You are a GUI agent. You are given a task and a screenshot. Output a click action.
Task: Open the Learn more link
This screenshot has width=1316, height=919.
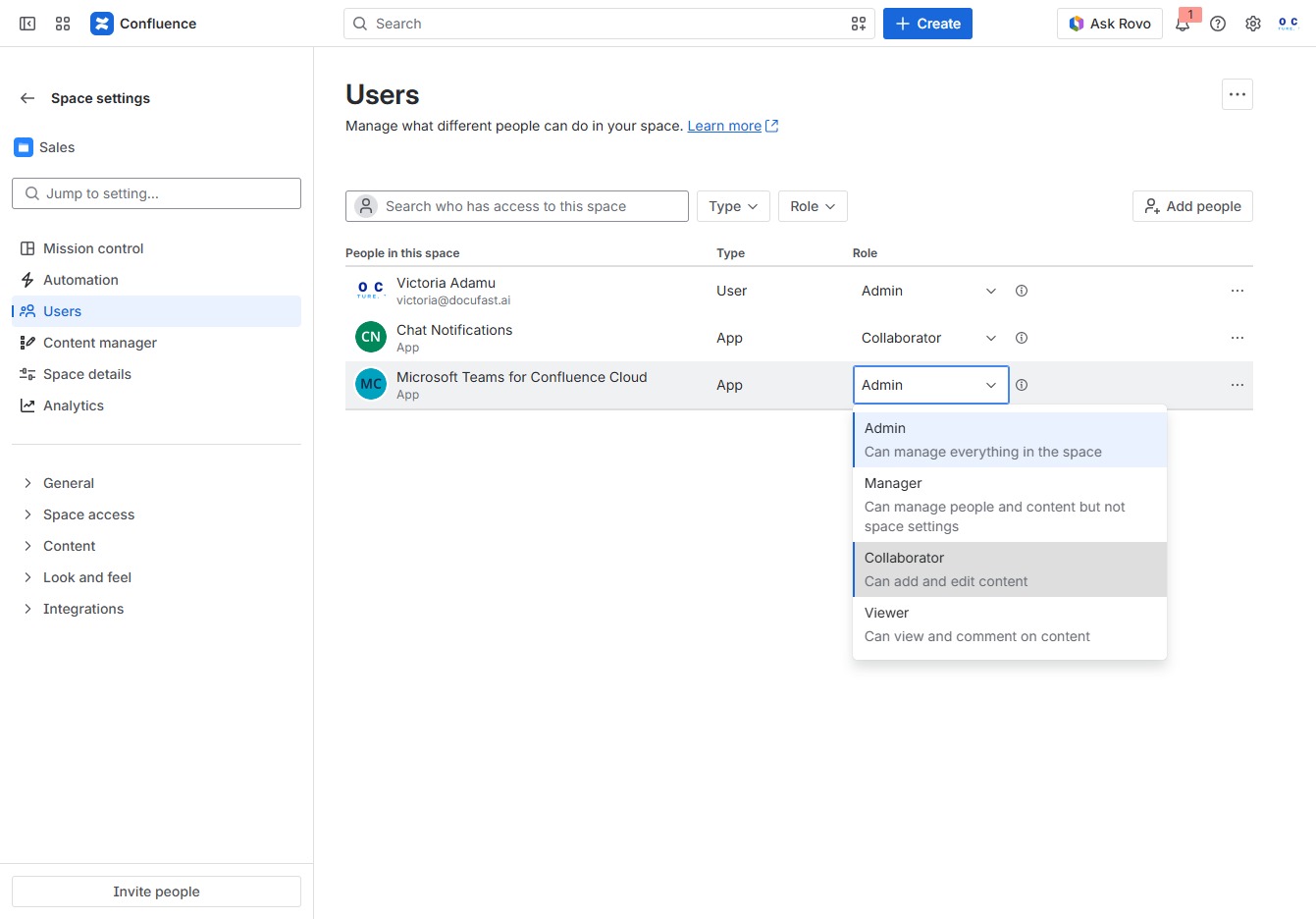pos(732,126)
